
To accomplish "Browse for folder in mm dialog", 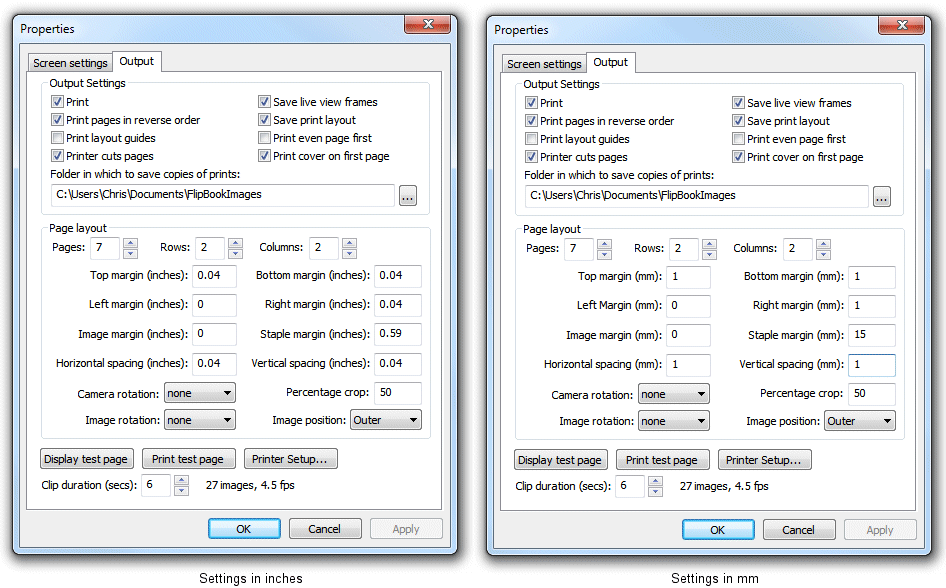I will (x=882, y=197).
